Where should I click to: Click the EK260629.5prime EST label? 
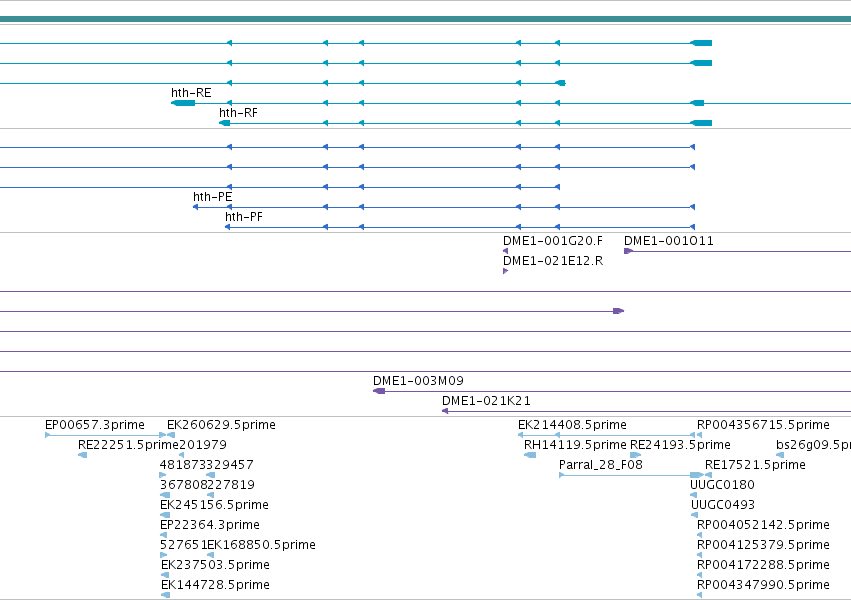[221, 425]
